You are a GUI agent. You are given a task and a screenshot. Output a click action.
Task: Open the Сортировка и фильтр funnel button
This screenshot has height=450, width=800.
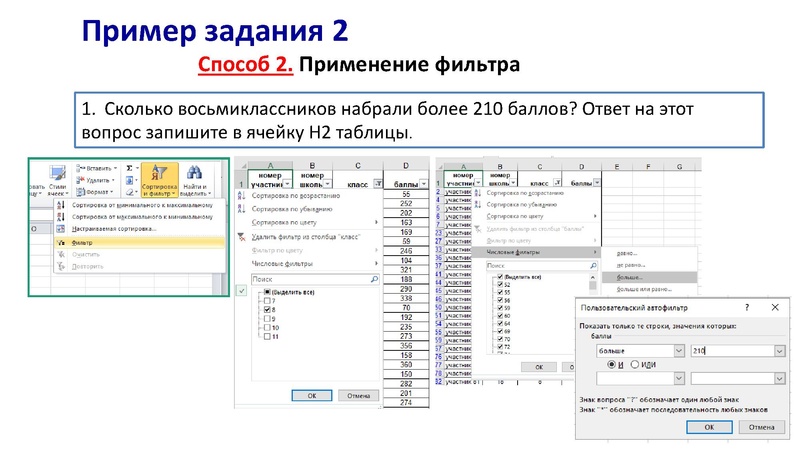coord(159,180)
